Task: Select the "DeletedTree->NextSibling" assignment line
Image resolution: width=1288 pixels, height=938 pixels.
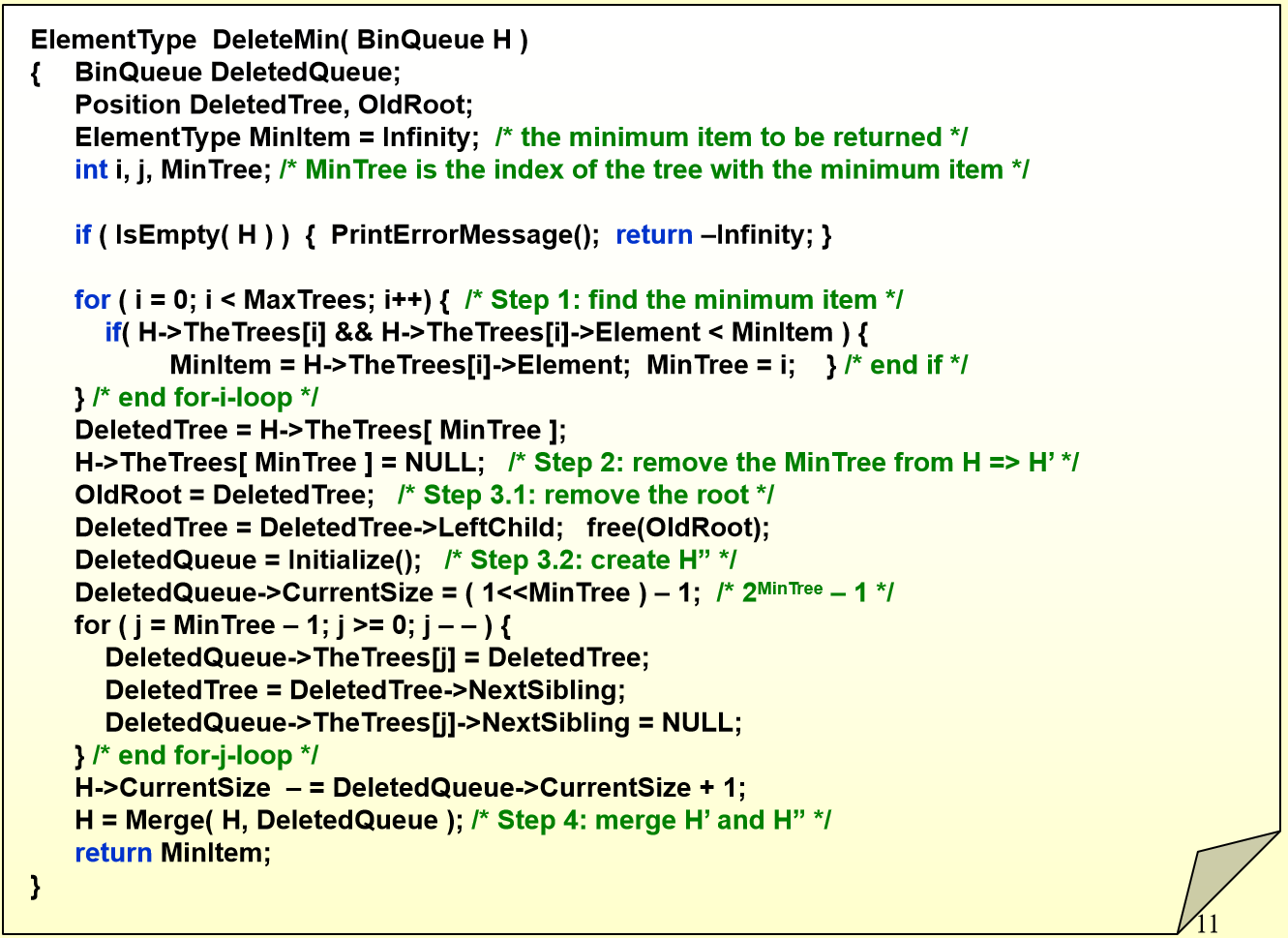Action: 365,690
